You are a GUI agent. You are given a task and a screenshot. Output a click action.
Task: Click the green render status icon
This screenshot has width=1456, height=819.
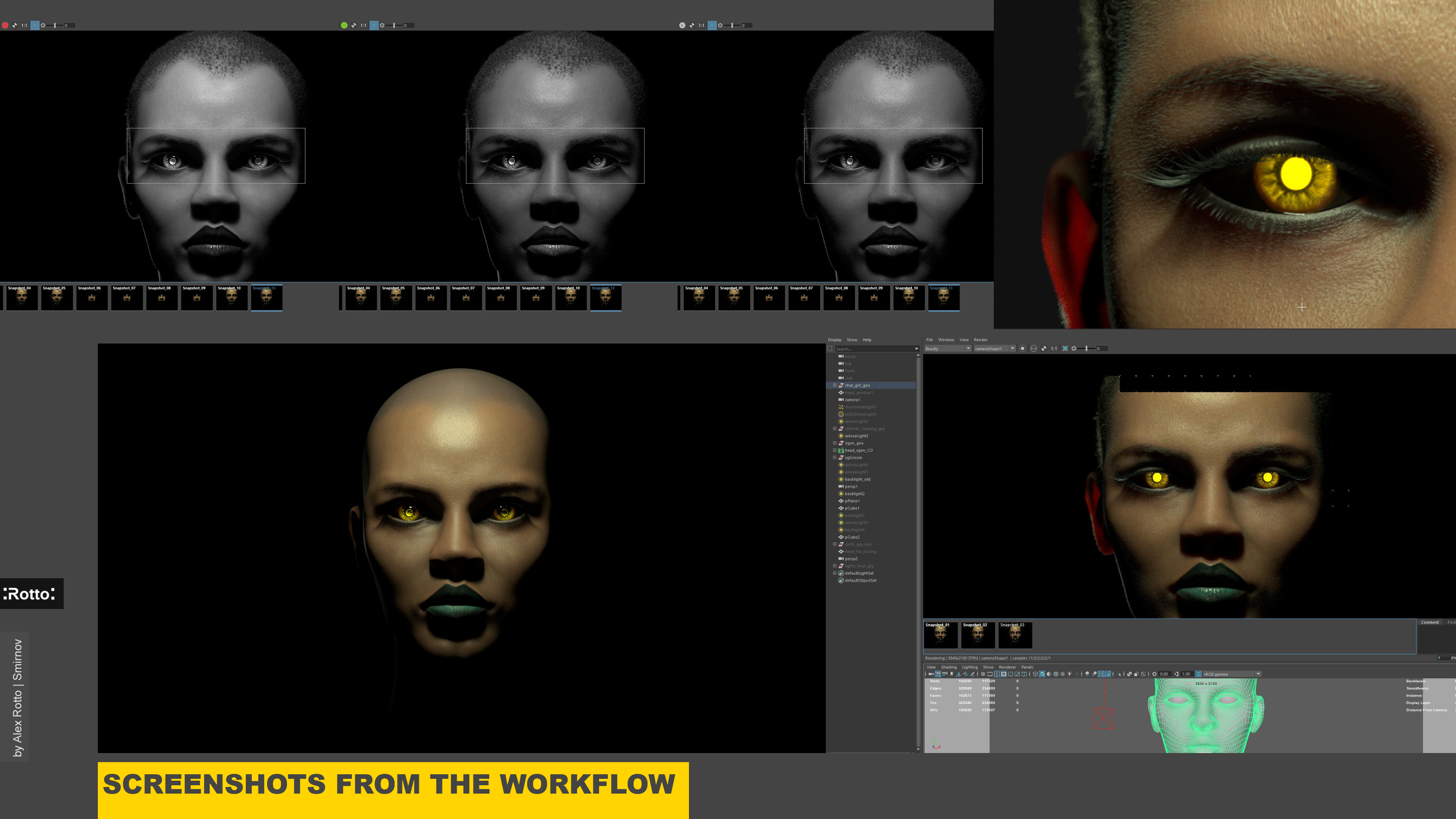coord(344,25)
